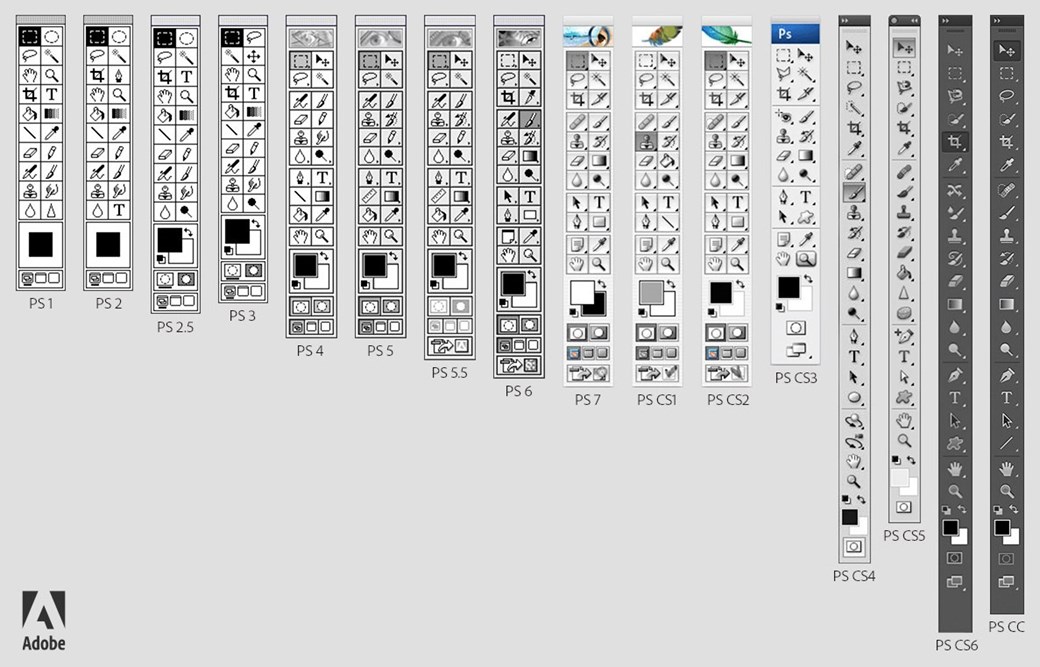Select the Line tool in PS CC toolbar
1040x667 pixels.
click(1006, 443)
